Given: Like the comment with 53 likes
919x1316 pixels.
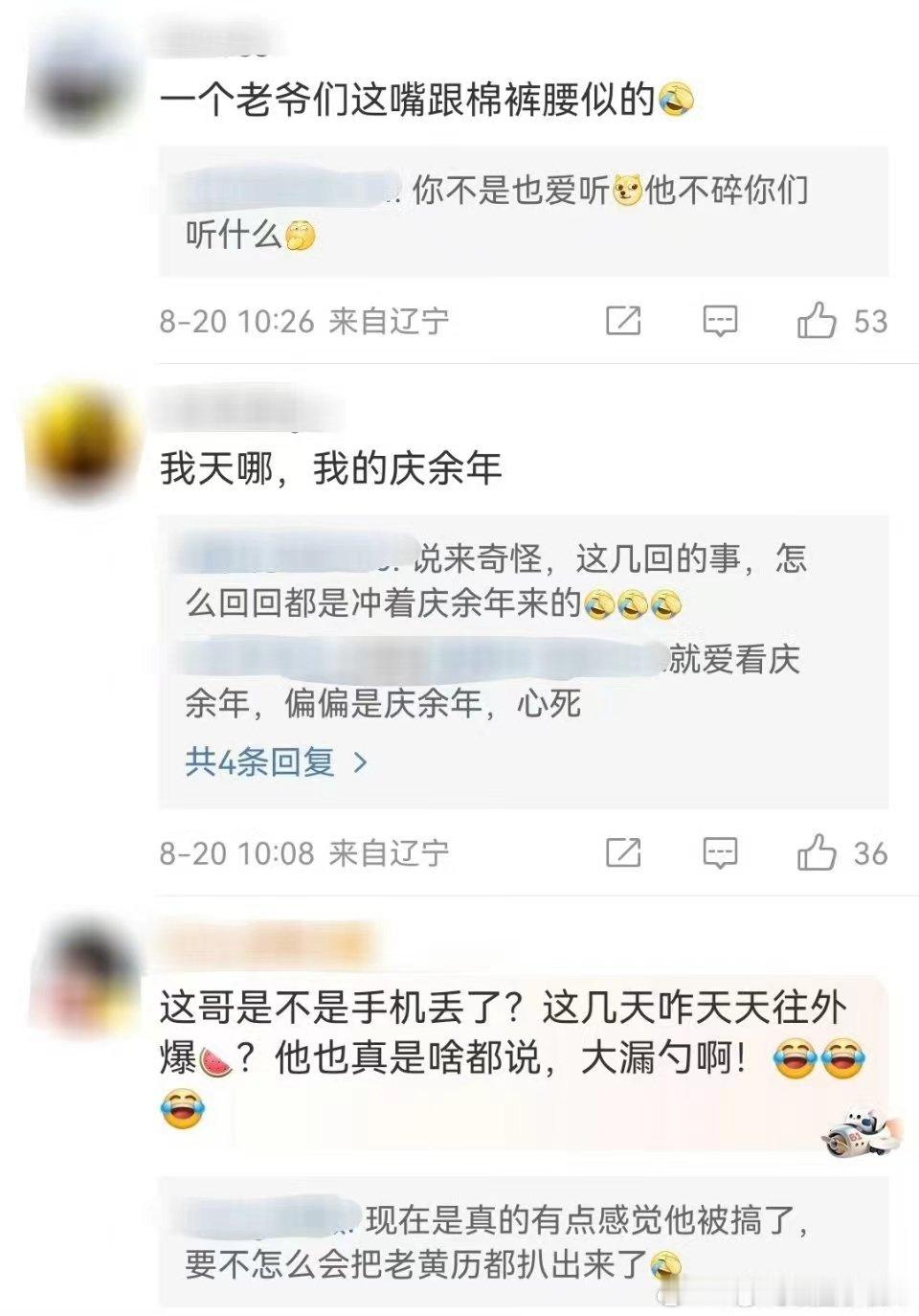Looking at the screenshot, I should [817, 321].
